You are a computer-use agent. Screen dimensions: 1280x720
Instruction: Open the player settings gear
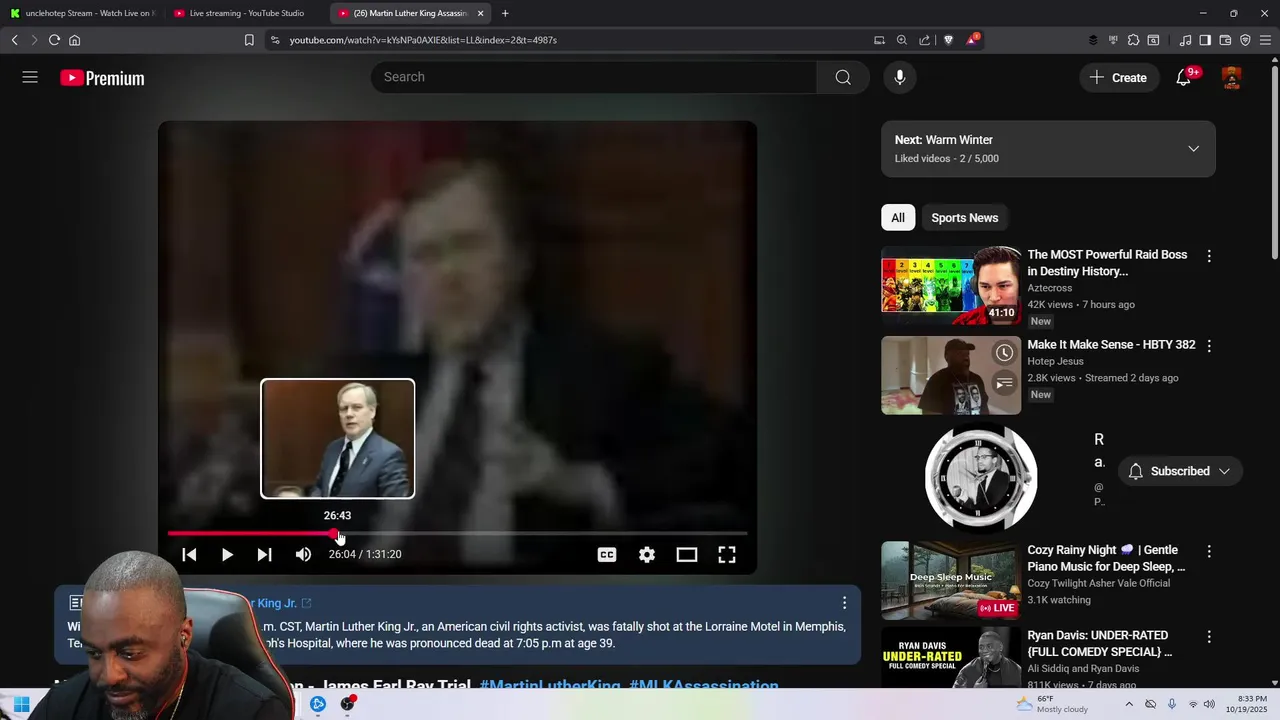[647, 554]
